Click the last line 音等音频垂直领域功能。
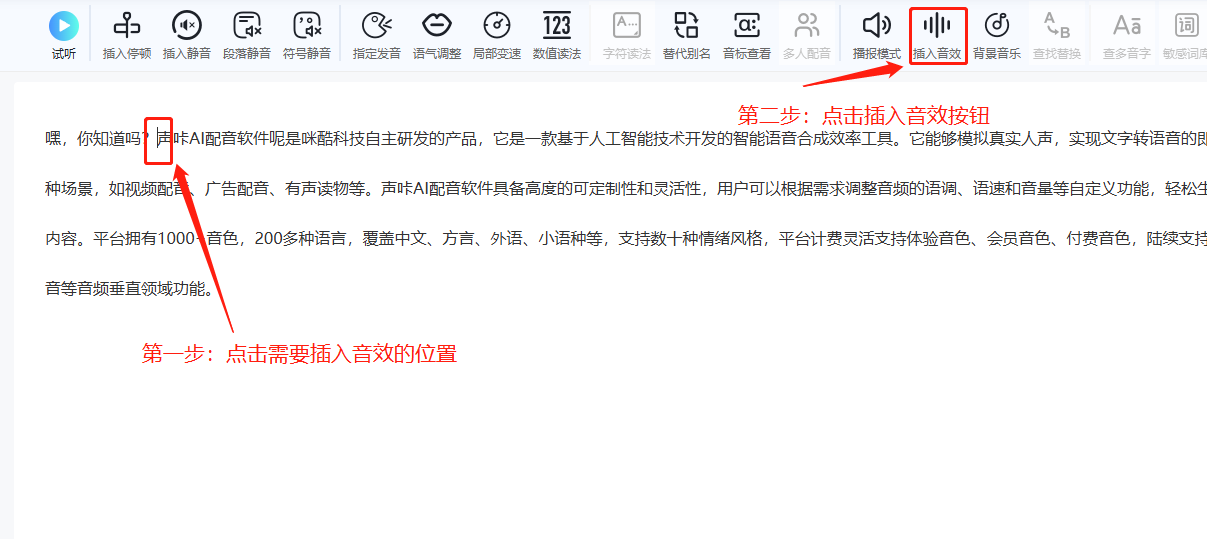Image resolution: width=1207 pixels, height=539 pixels. point(129,290)
